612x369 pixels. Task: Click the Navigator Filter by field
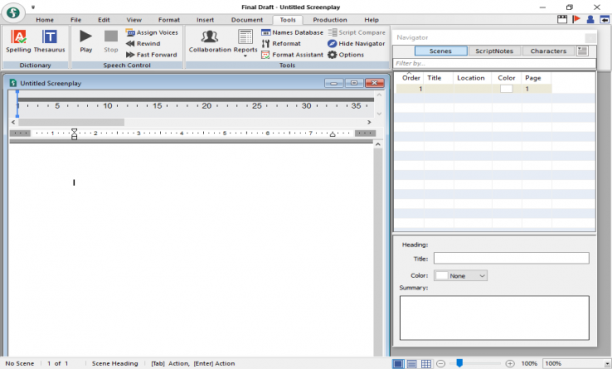click(494, 63)
